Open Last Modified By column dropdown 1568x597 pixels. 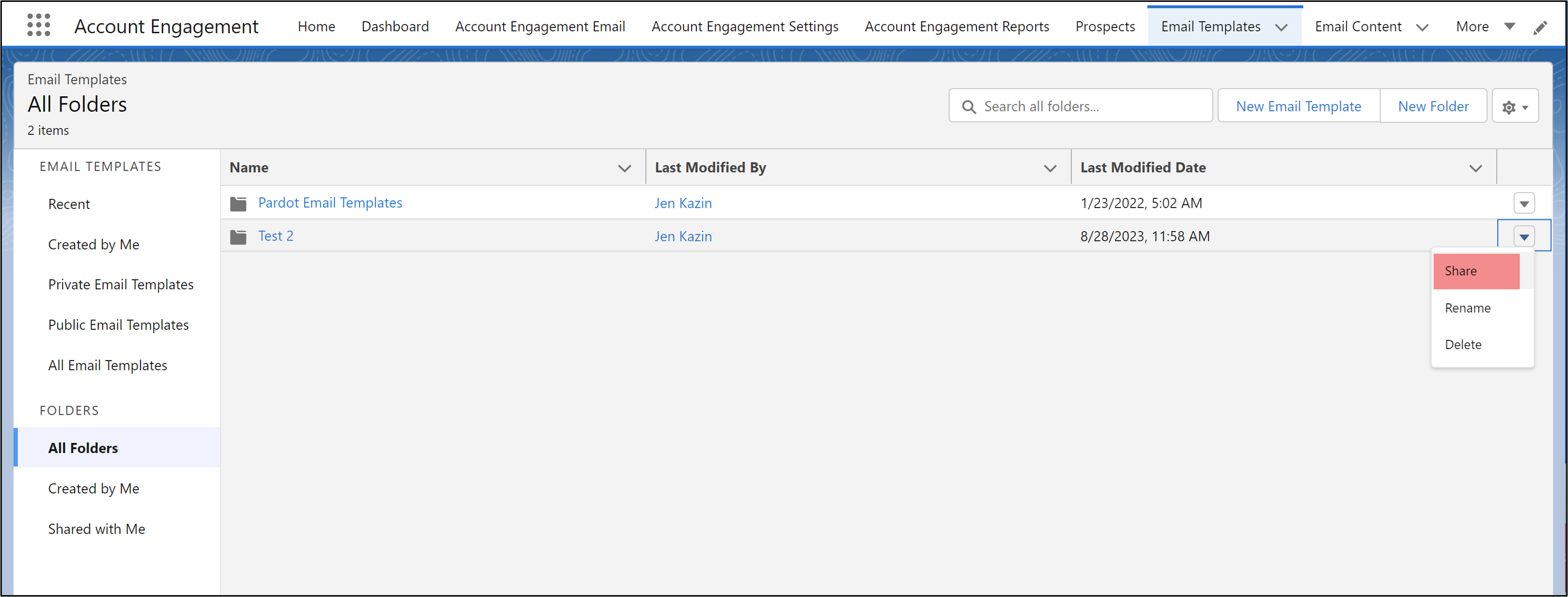1050,169
